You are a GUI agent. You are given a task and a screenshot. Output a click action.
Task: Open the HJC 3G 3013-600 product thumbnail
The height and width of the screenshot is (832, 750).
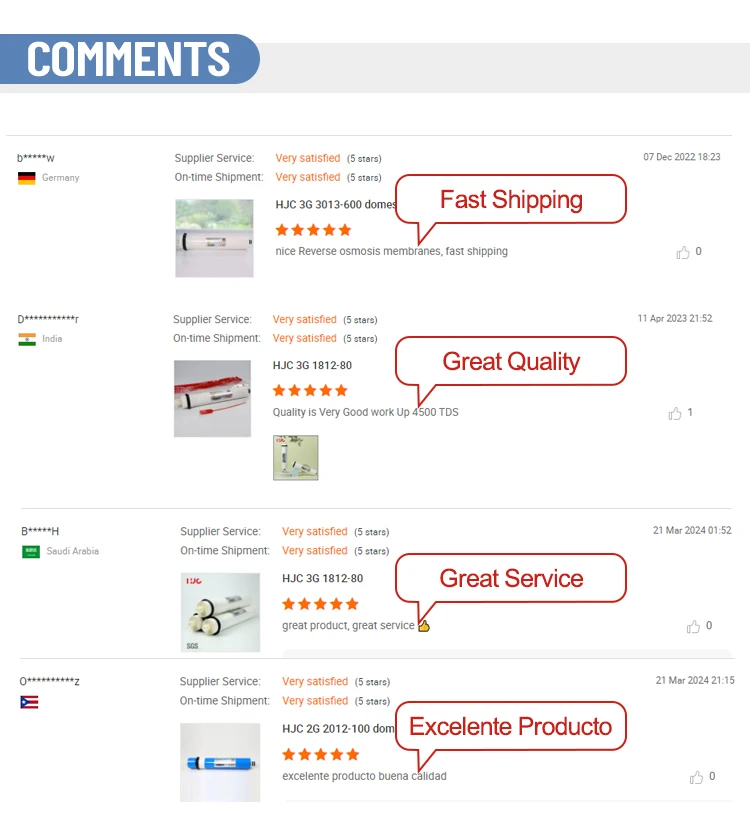point(214,238)
